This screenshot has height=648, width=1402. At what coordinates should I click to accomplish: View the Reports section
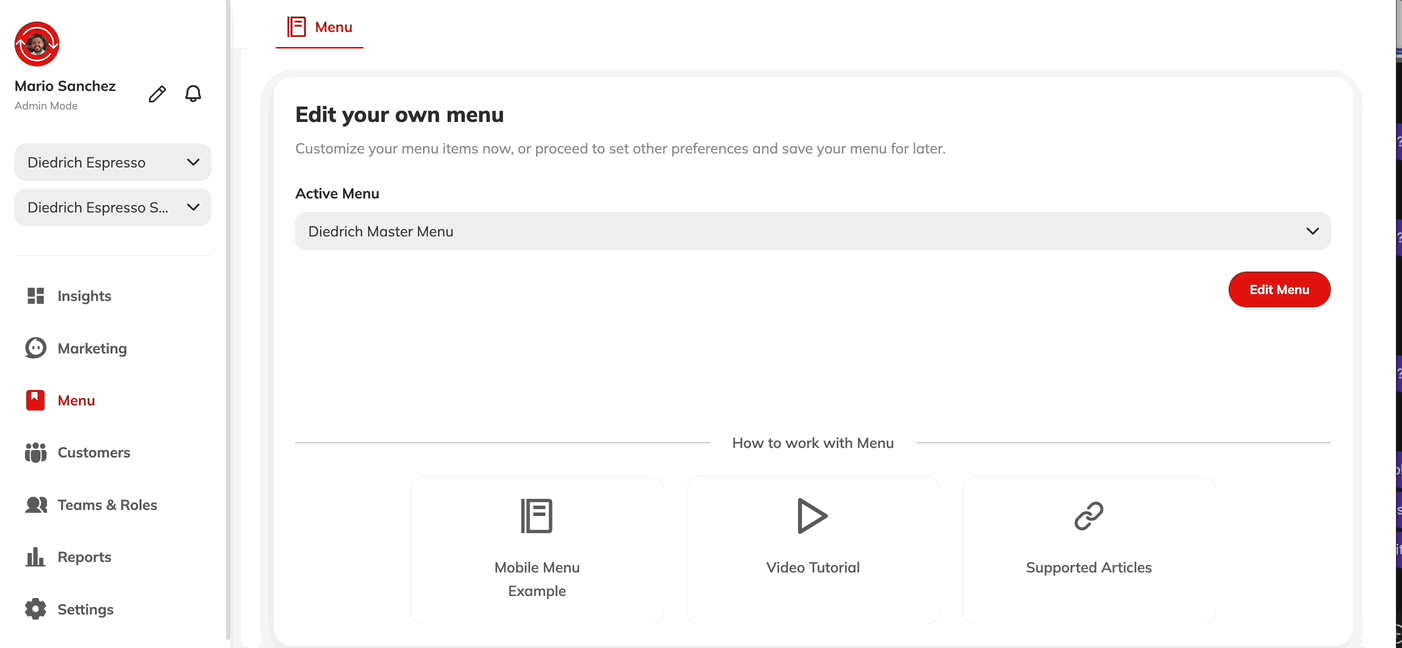point(84,557)
